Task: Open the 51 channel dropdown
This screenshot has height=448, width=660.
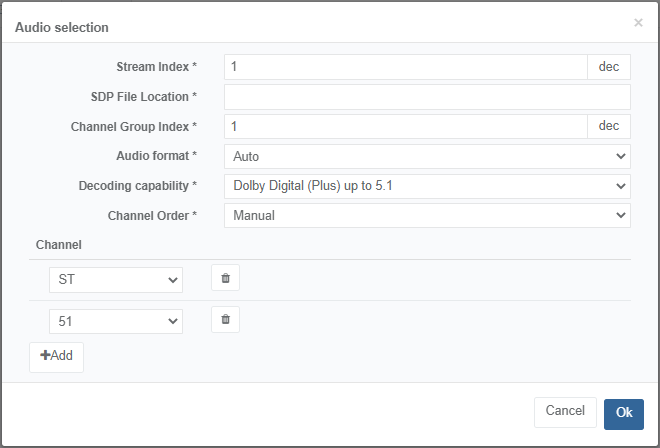Action: point(116,321)
